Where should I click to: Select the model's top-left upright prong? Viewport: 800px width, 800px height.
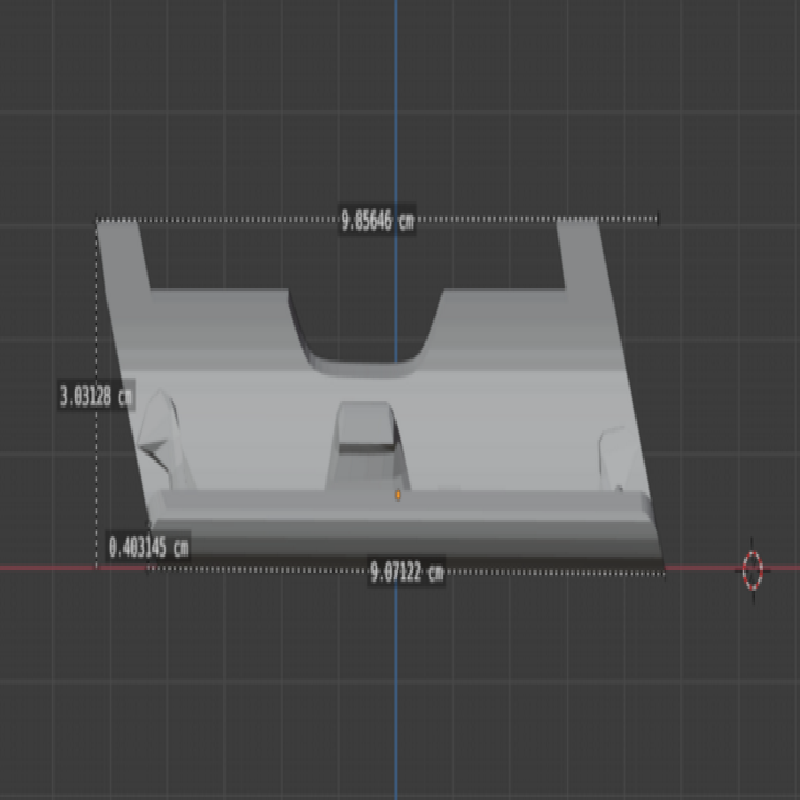point(125,256)
